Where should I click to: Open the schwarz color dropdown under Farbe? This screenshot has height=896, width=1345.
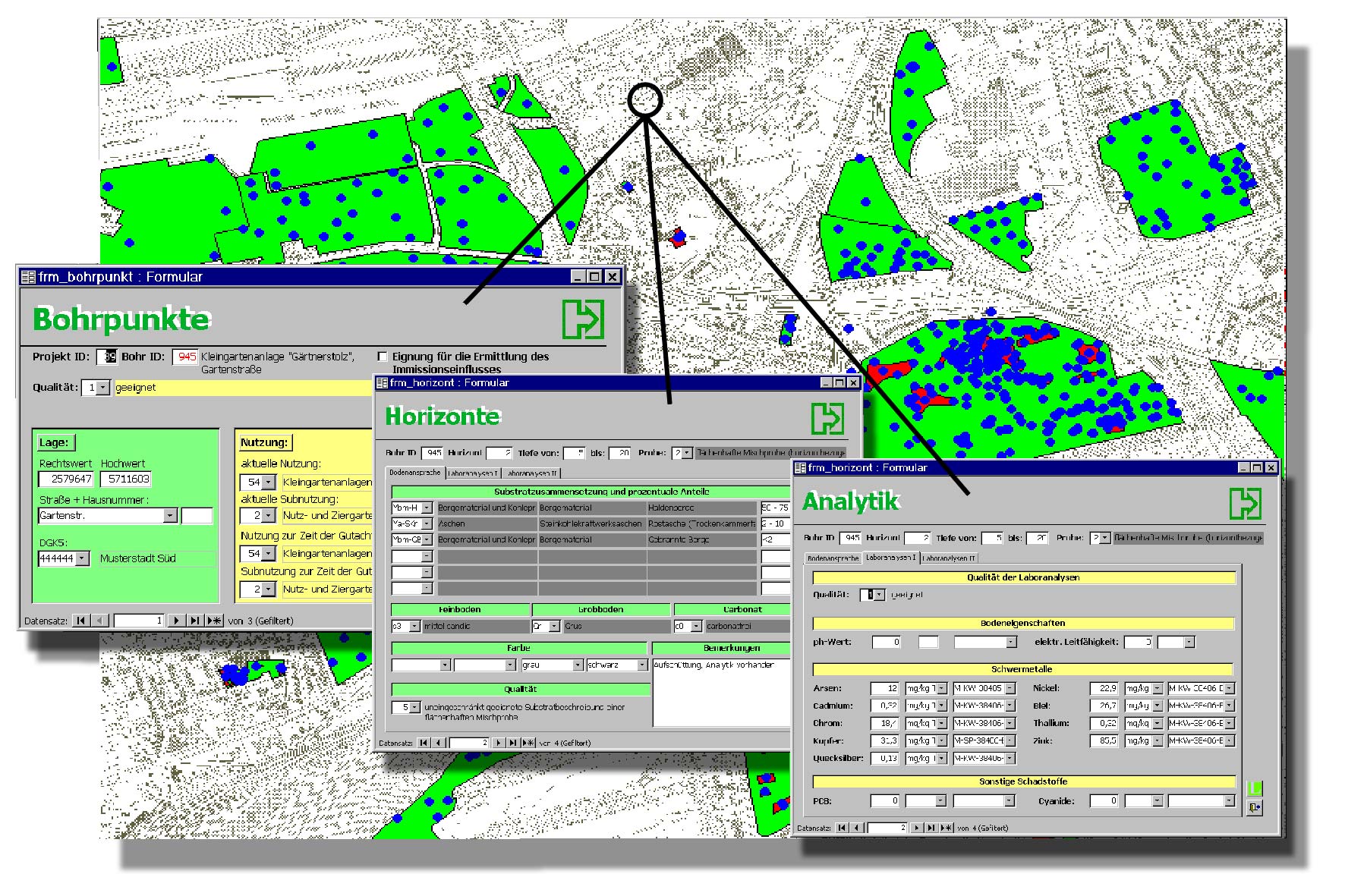[x=641, y=665]
